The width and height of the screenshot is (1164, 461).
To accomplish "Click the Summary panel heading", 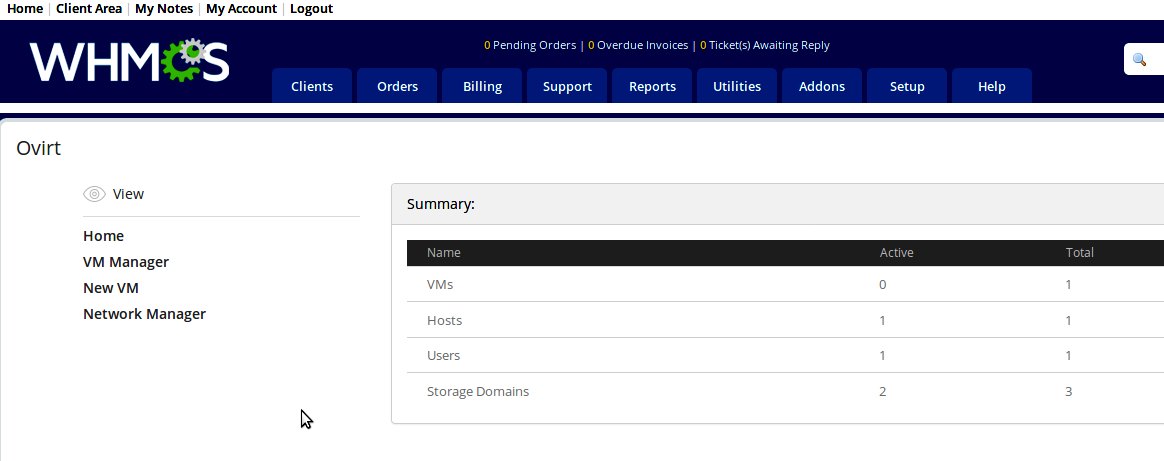I will pos(441,204).
